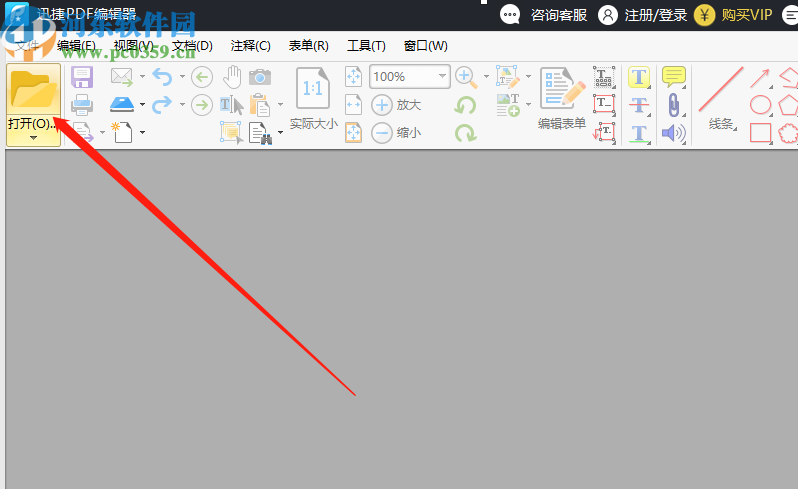Click the clipboard paste icon
Screen dimensions: 798x489
260,105
